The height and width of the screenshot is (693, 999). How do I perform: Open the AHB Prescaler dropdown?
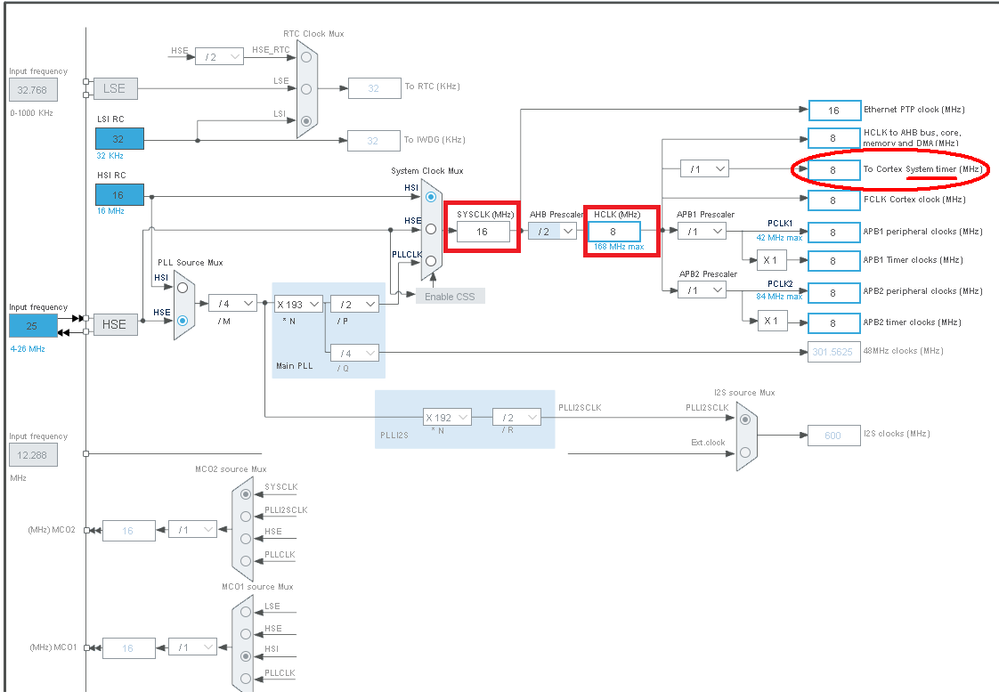(x=552, y=231)
